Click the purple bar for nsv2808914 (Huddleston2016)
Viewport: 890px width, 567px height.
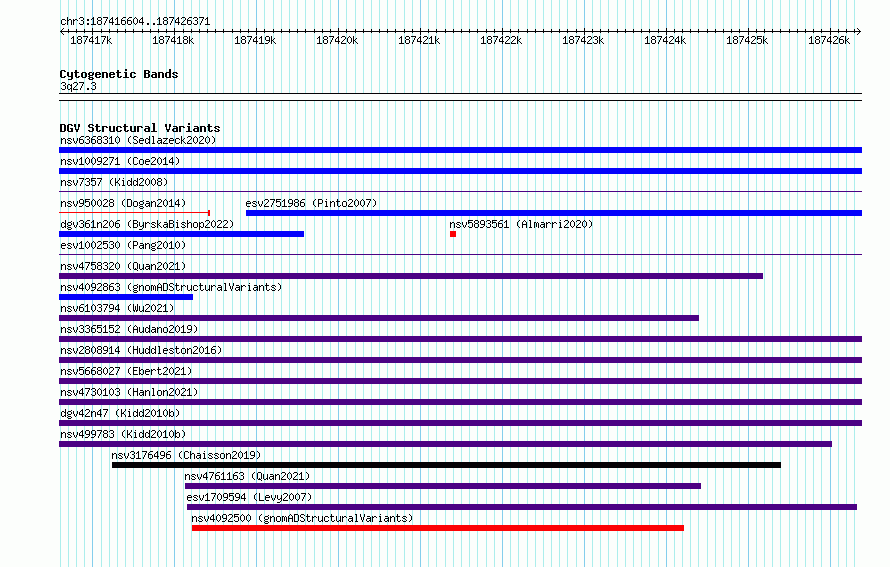pyautogui.click(x=460, y=360)
